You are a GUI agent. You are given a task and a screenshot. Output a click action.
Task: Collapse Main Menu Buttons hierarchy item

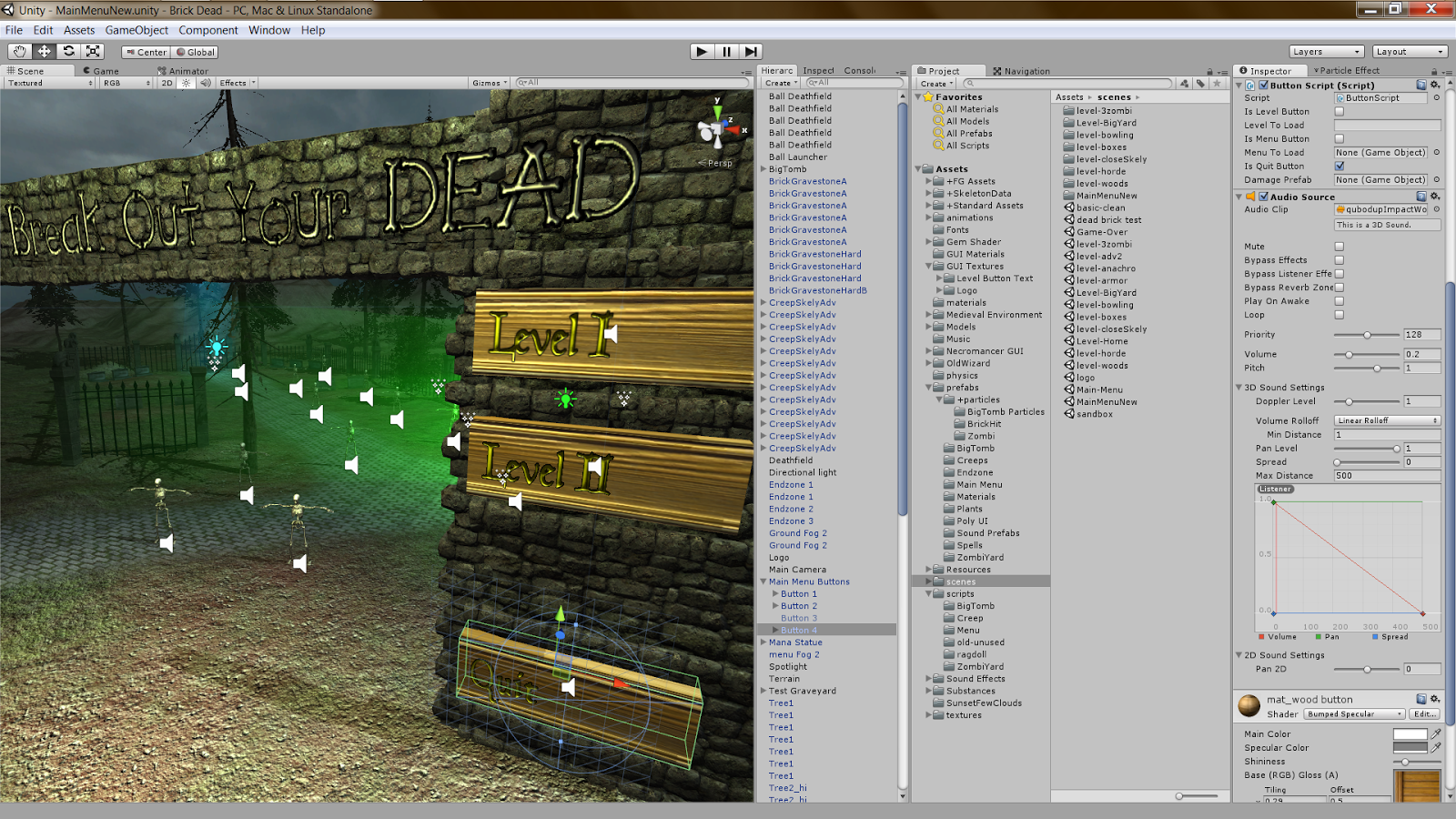click(763, 581)
